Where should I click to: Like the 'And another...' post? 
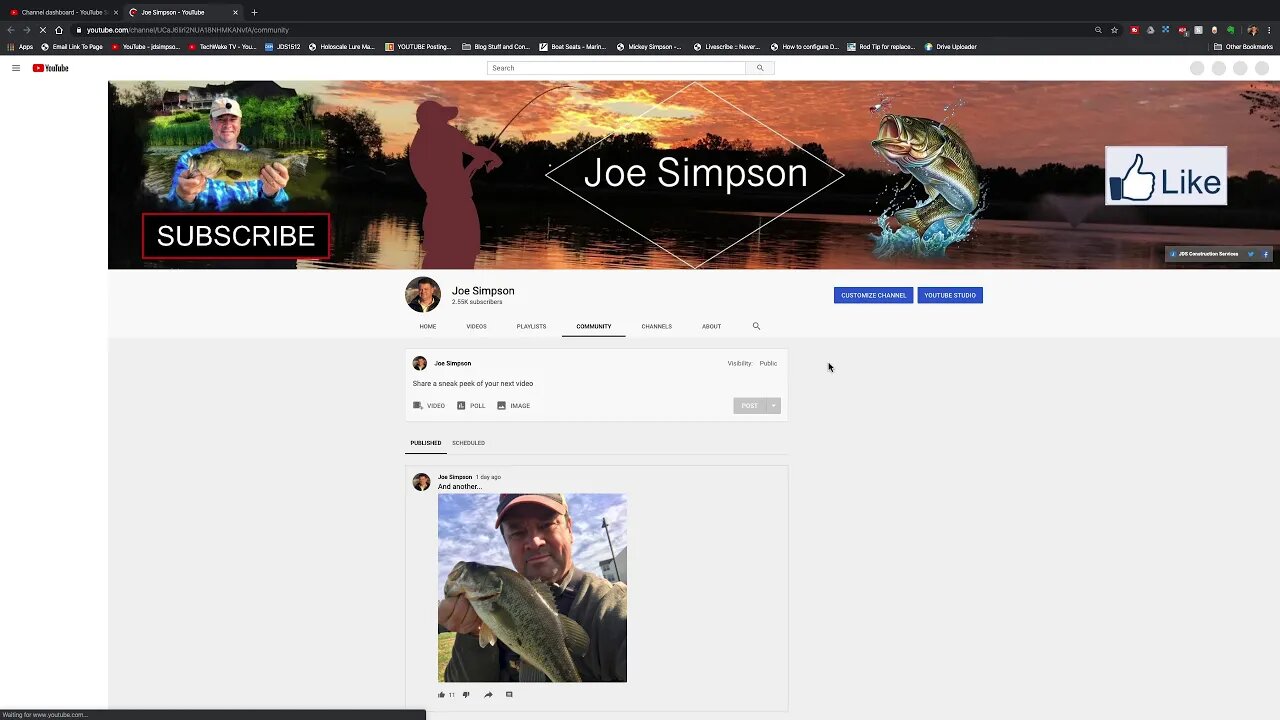coord(441,695)
